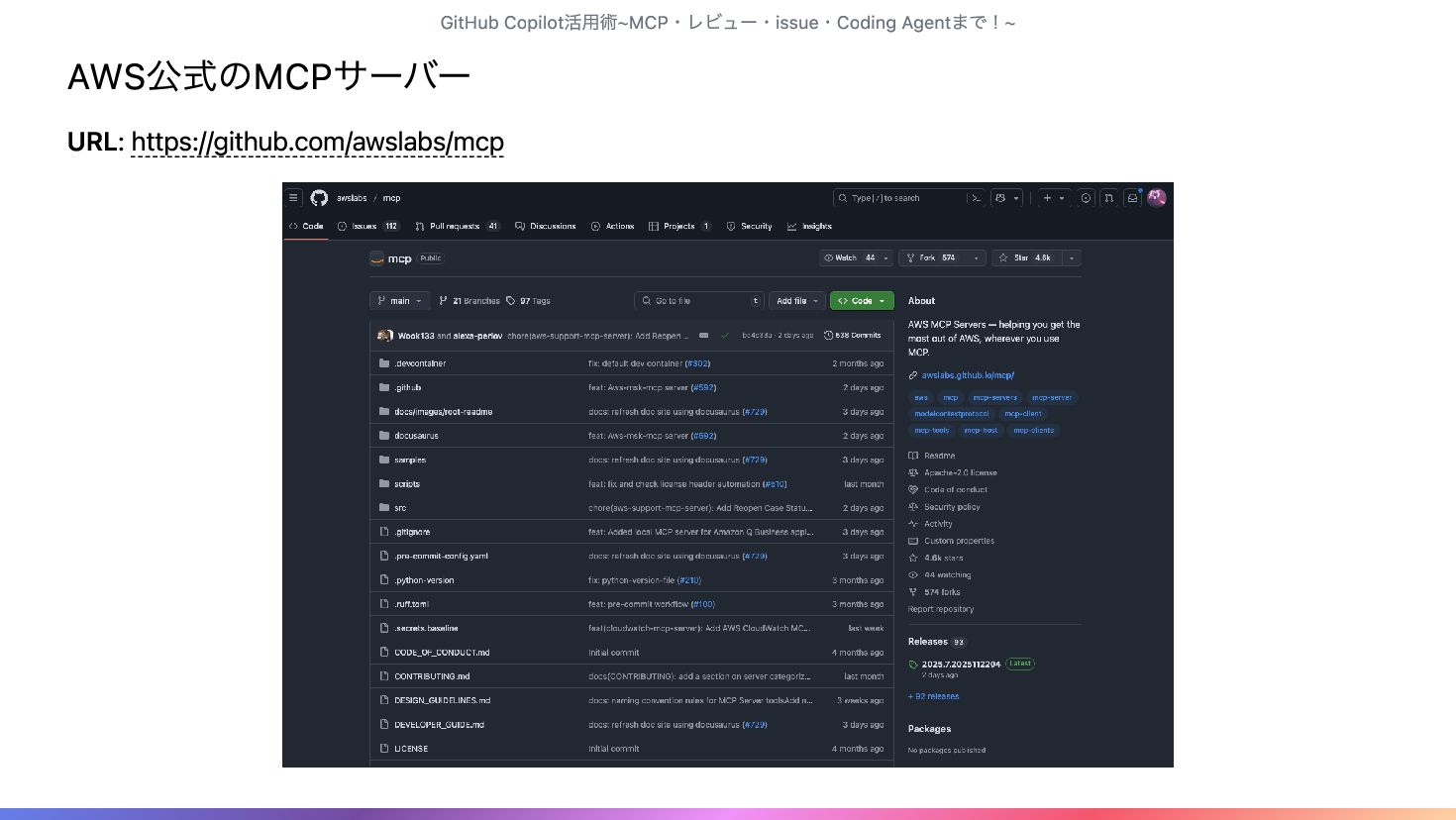1456x820 pixels.
Task: Open the Add file dropdown
Action: (797, 301)
